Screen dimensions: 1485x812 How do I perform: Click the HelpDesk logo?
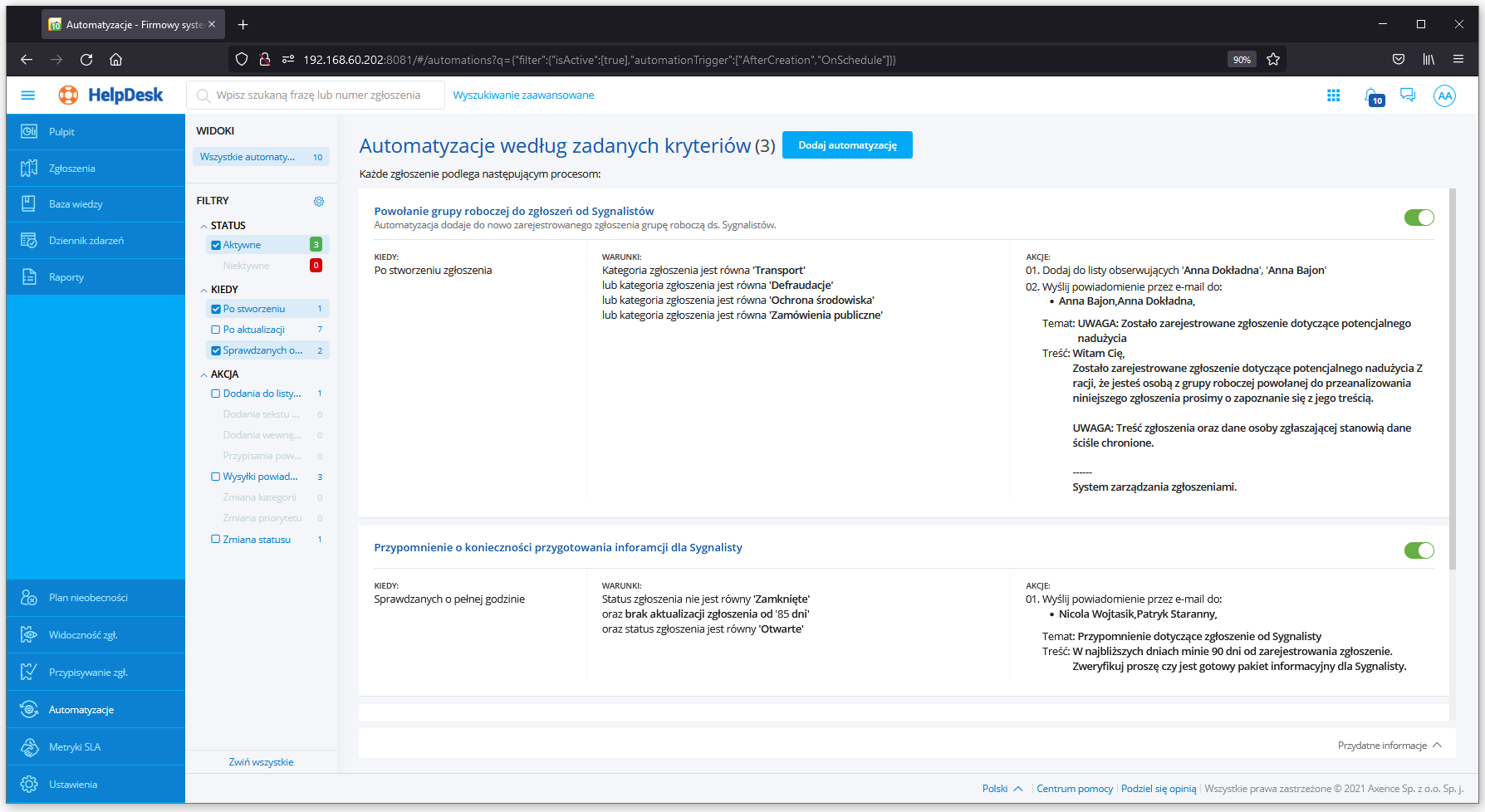(111, 95)
